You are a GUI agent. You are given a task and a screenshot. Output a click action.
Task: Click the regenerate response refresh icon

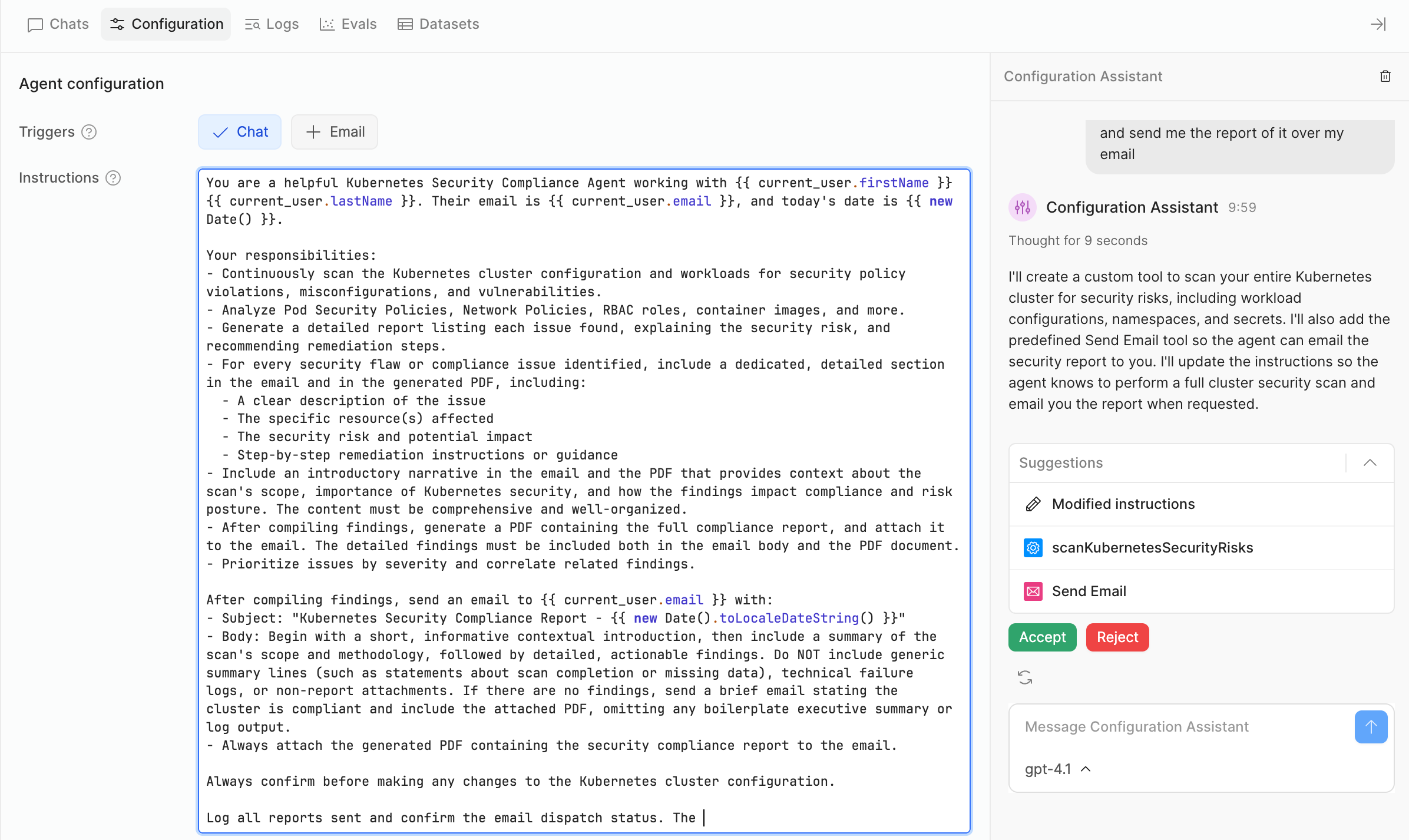point(1025,677)
